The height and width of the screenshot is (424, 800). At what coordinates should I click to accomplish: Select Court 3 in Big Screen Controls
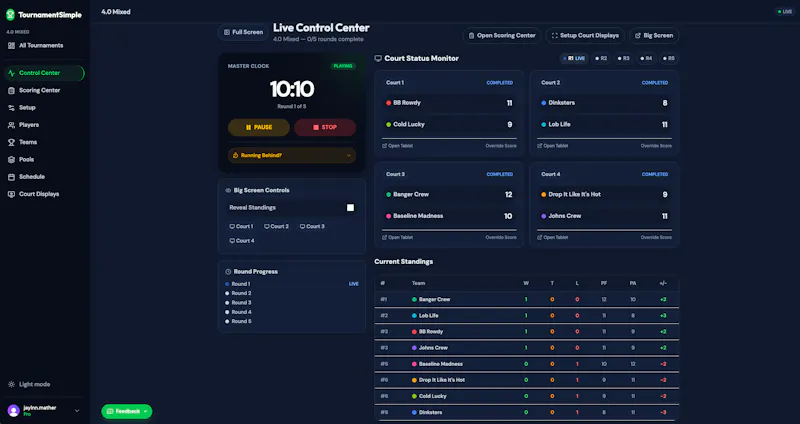pos(312,227)
